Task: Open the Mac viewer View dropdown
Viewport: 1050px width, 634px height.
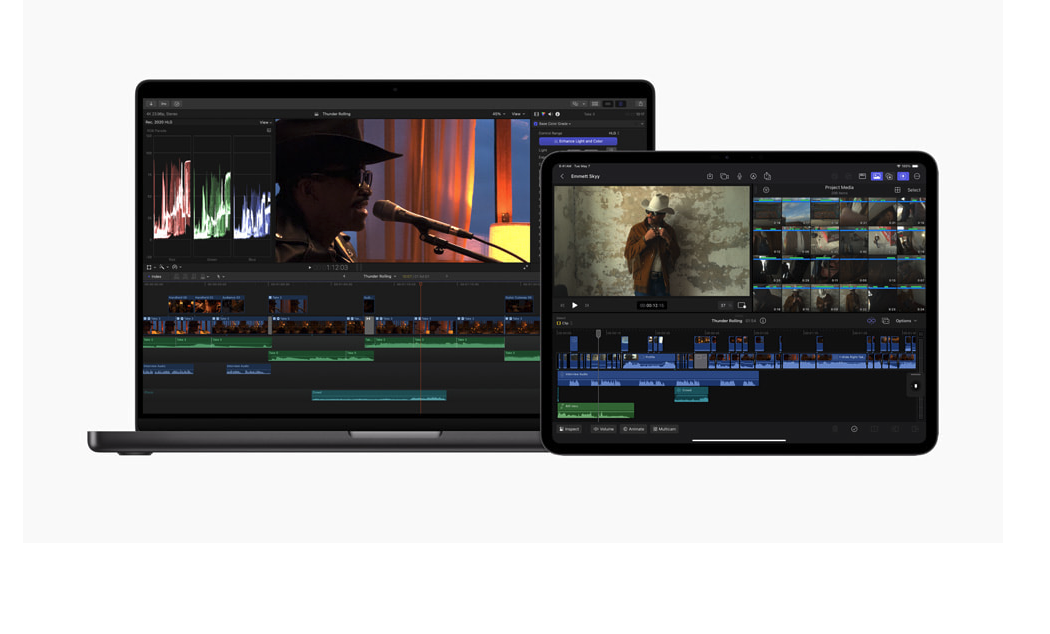Action: coord(518,114)
